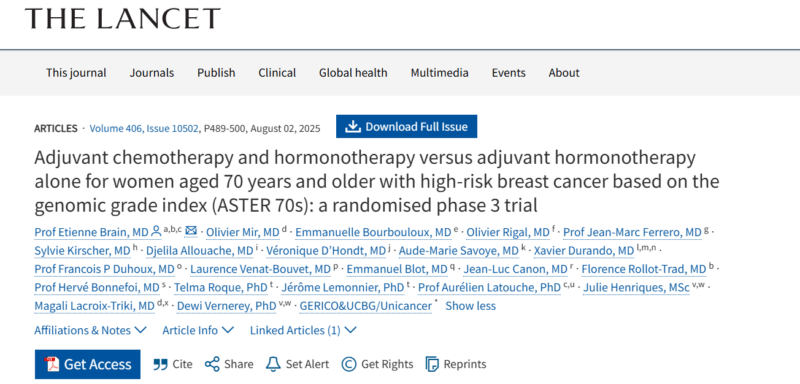Select the Multimedia navigation item
The height and width of the screenshot is (384, 800).
click(439, 73)
